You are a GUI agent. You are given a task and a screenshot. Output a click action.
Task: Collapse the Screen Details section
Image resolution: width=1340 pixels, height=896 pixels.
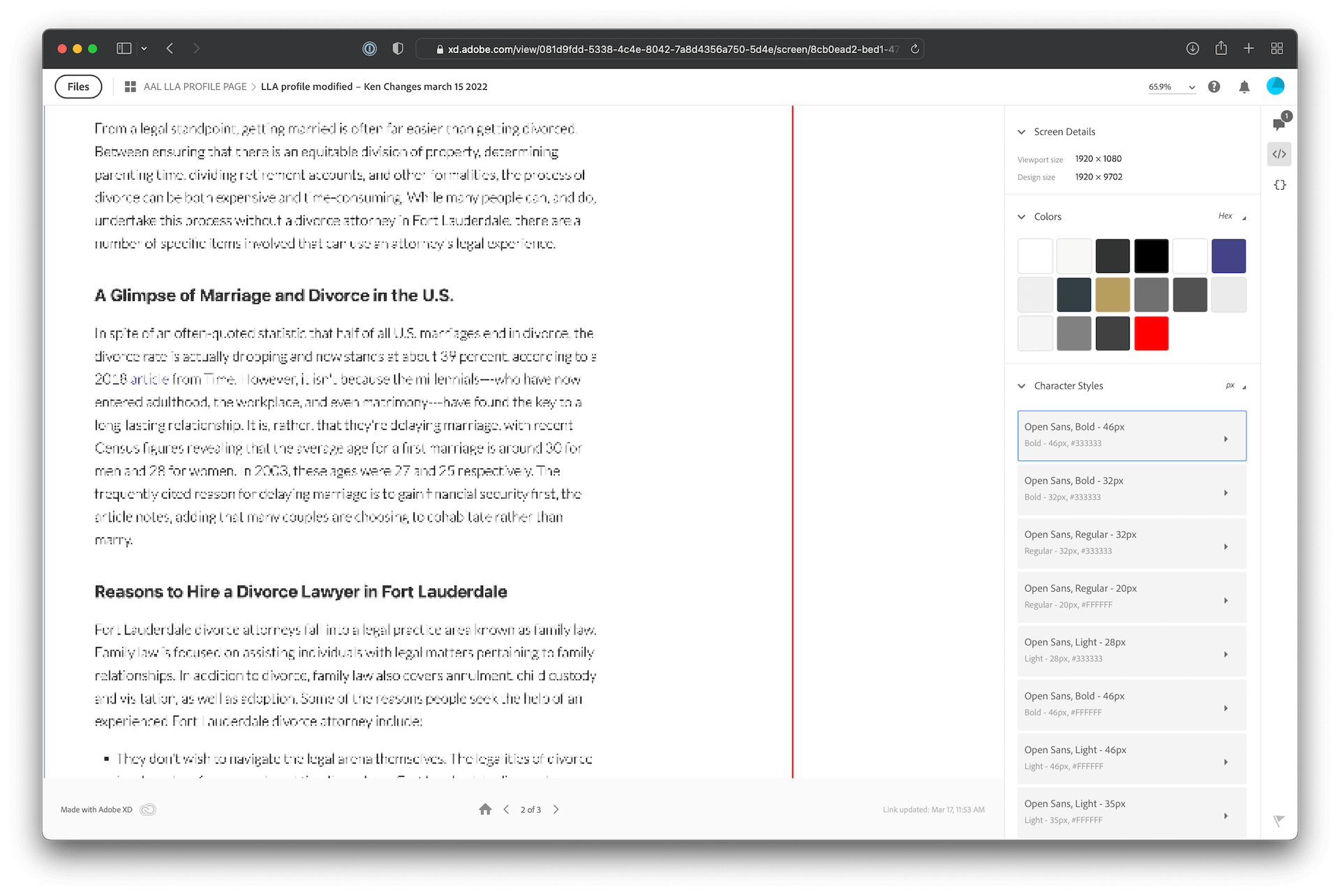(x=1022, y=132)
